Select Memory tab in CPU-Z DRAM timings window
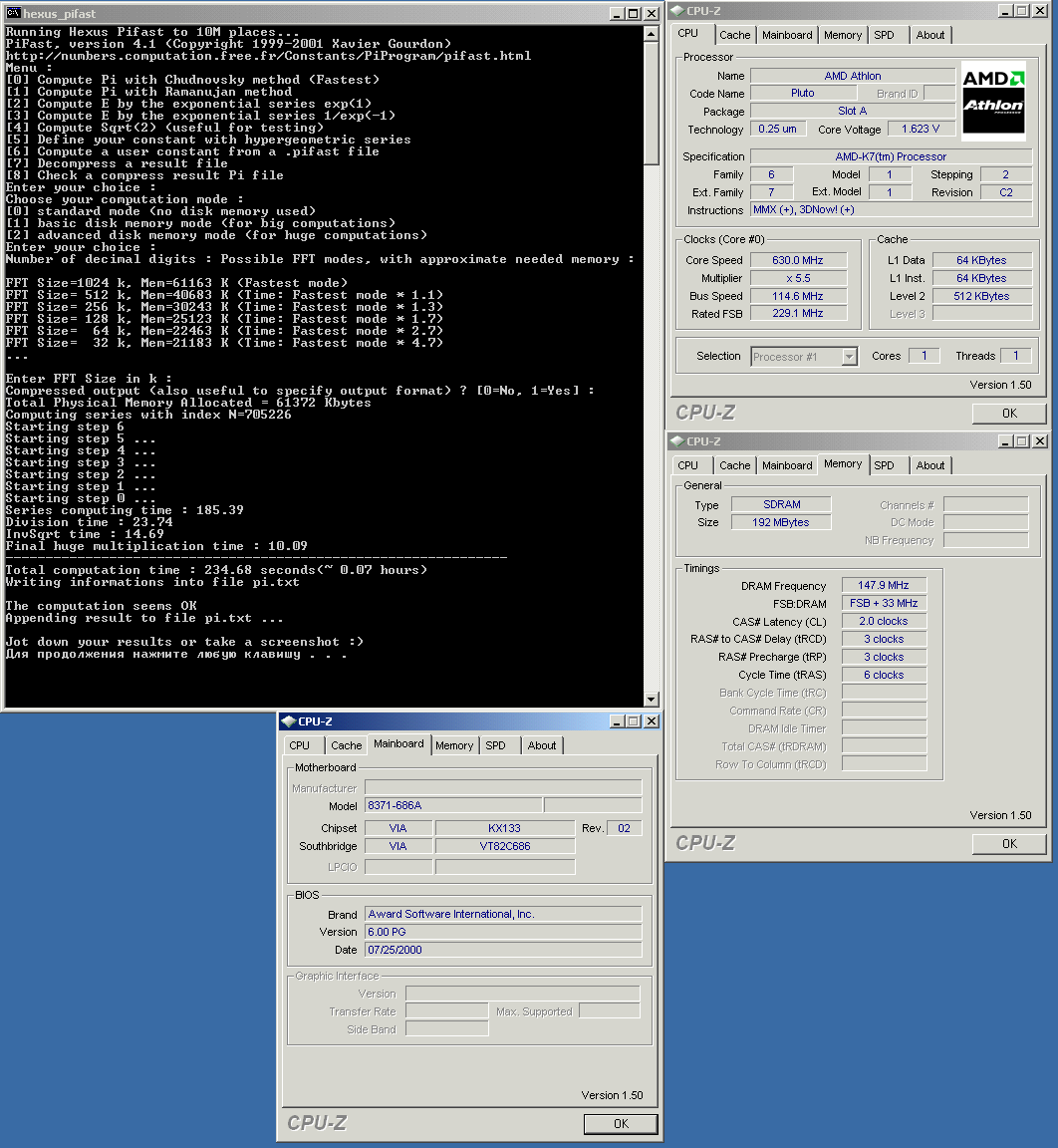 [x=843, y=464]
